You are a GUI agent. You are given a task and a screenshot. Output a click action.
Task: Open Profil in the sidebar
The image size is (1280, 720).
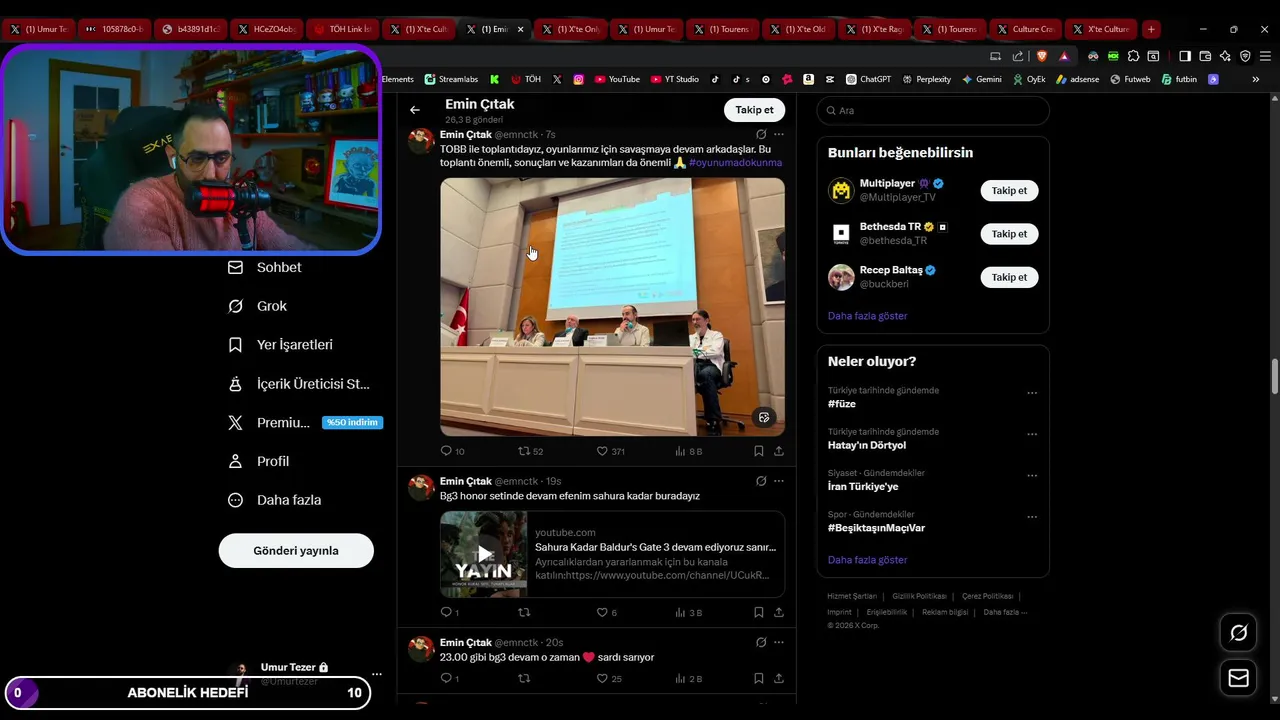259,461
